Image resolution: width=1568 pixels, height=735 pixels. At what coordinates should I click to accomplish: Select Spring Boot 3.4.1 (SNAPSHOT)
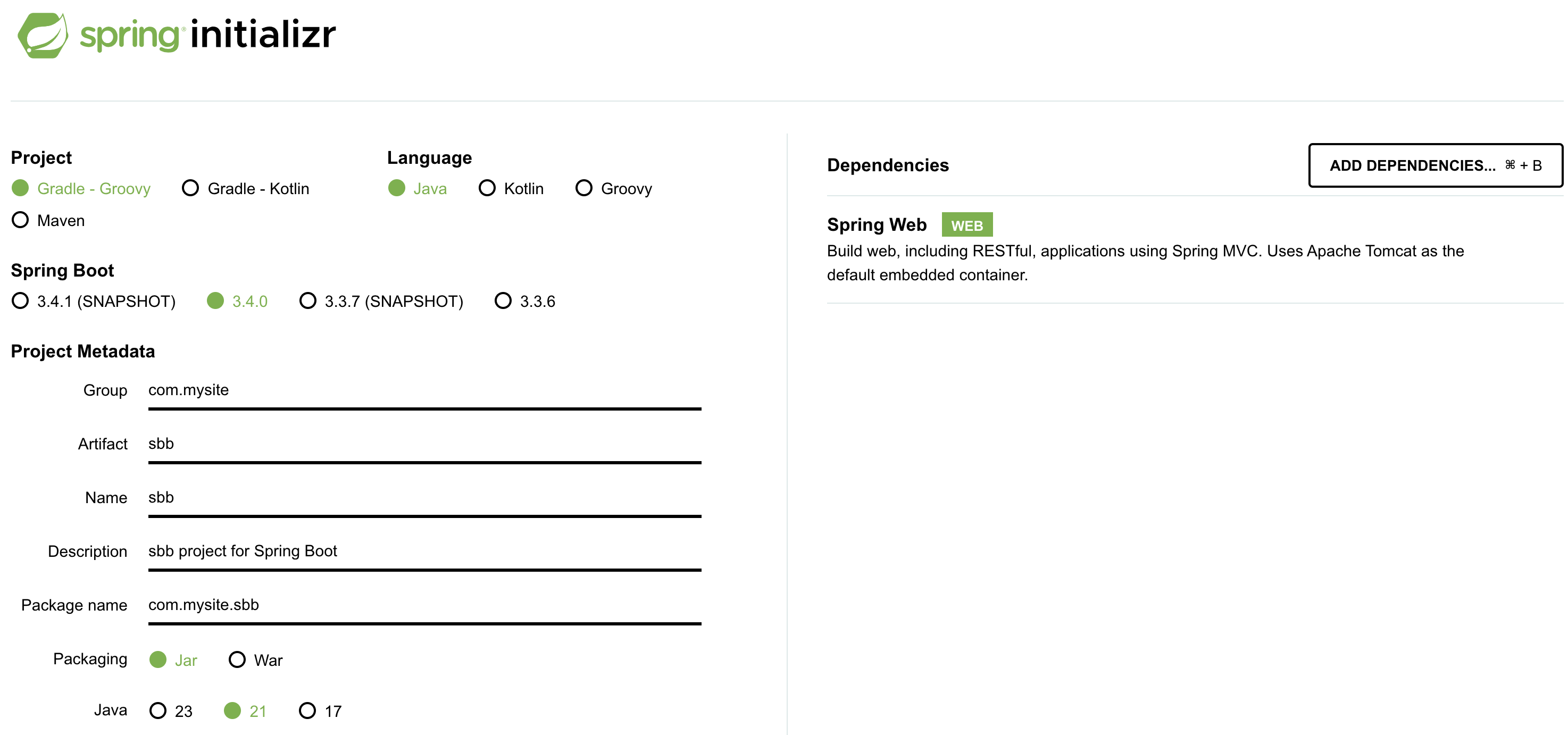click(94, 301)
